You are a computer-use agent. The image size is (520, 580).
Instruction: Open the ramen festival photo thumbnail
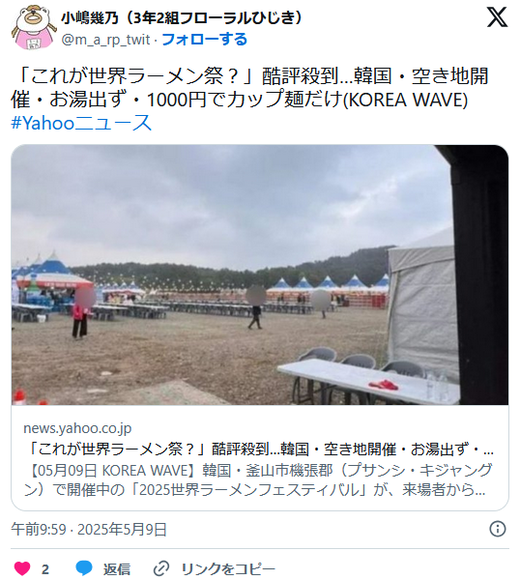coord(260,274)
